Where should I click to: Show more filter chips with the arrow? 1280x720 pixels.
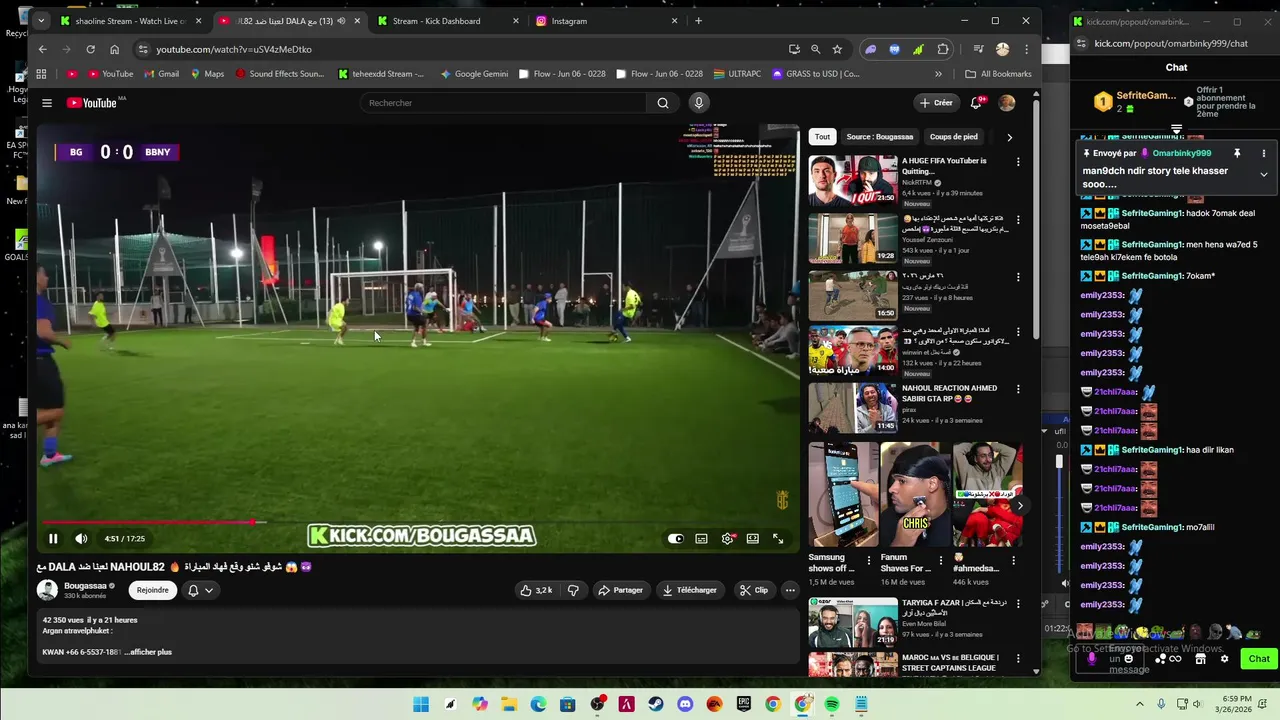pos(1009,137)
